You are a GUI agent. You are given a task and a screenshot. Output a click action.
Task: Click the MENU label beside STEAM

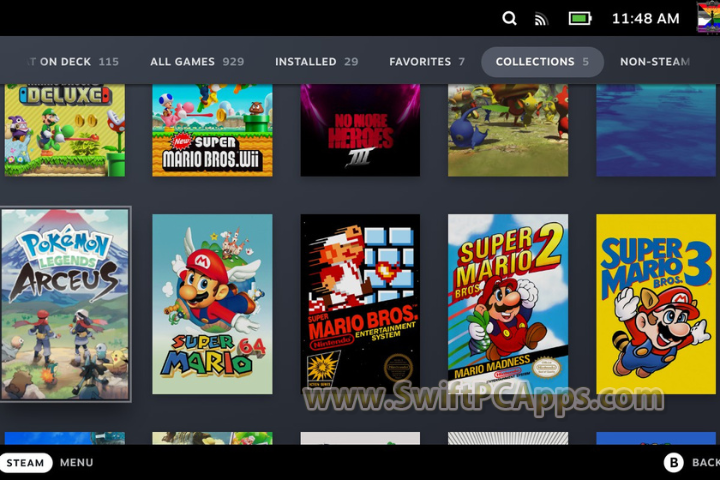pyautogui.click(x=76, y=463)
